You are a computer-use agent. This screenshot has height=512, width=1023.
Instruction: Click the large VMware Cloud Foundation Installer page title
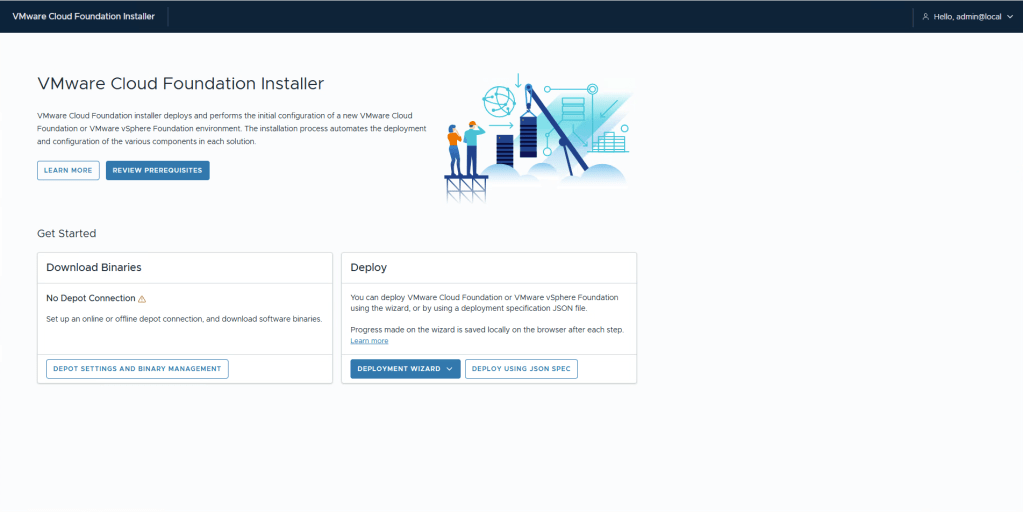point(181,83)
